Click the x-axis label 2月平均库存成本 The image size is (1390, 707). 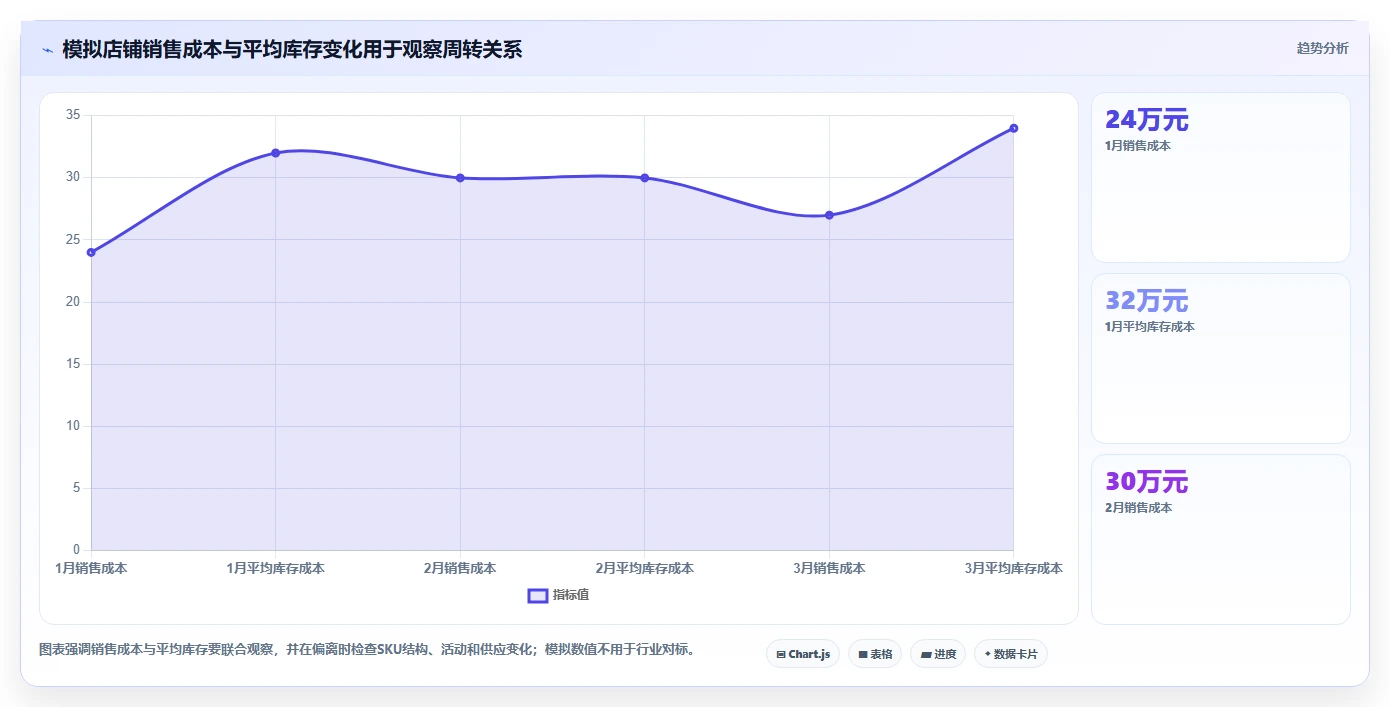644,568
